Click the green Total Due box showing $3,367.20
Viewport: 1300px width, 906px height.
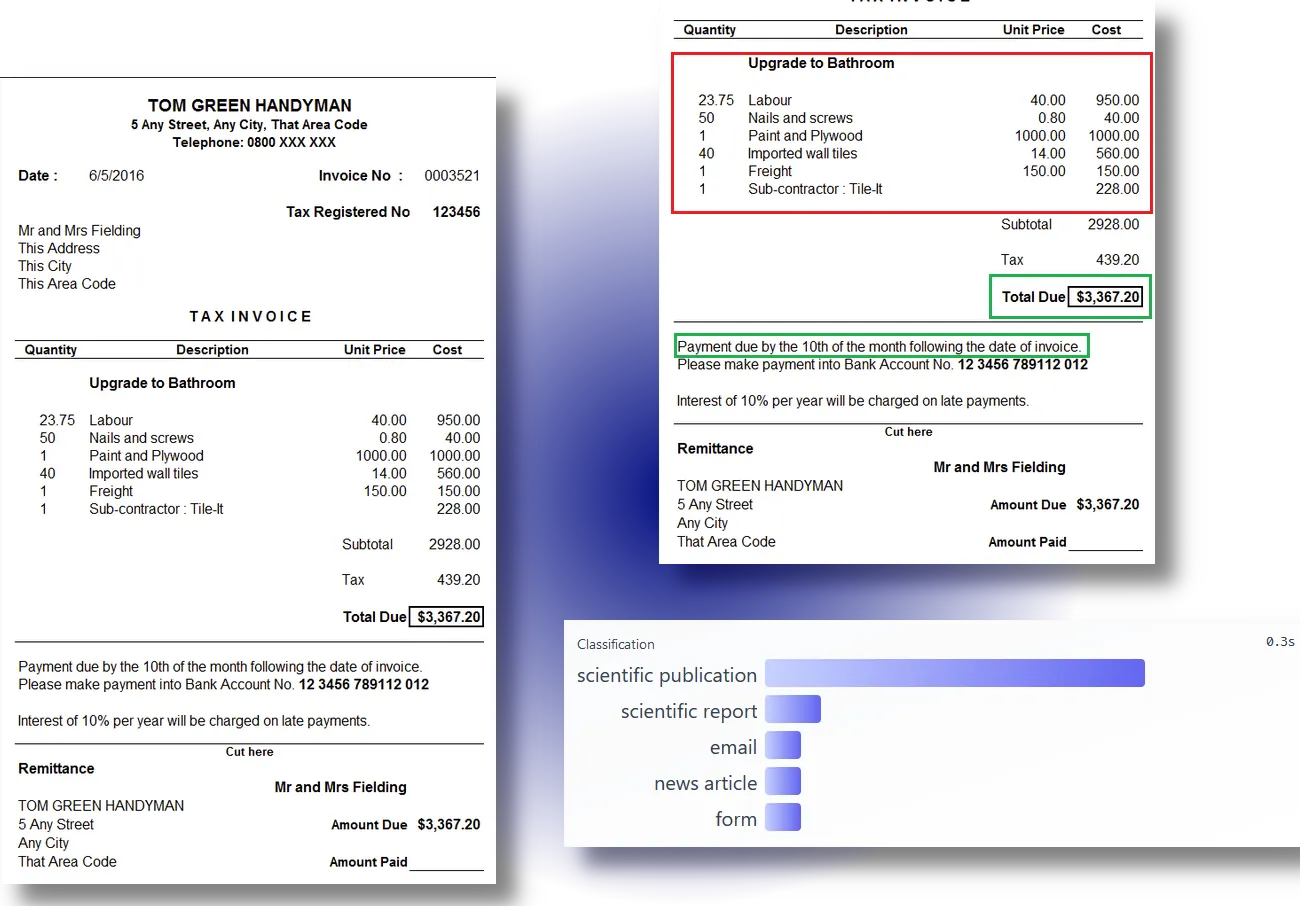tap(1069, 296)
